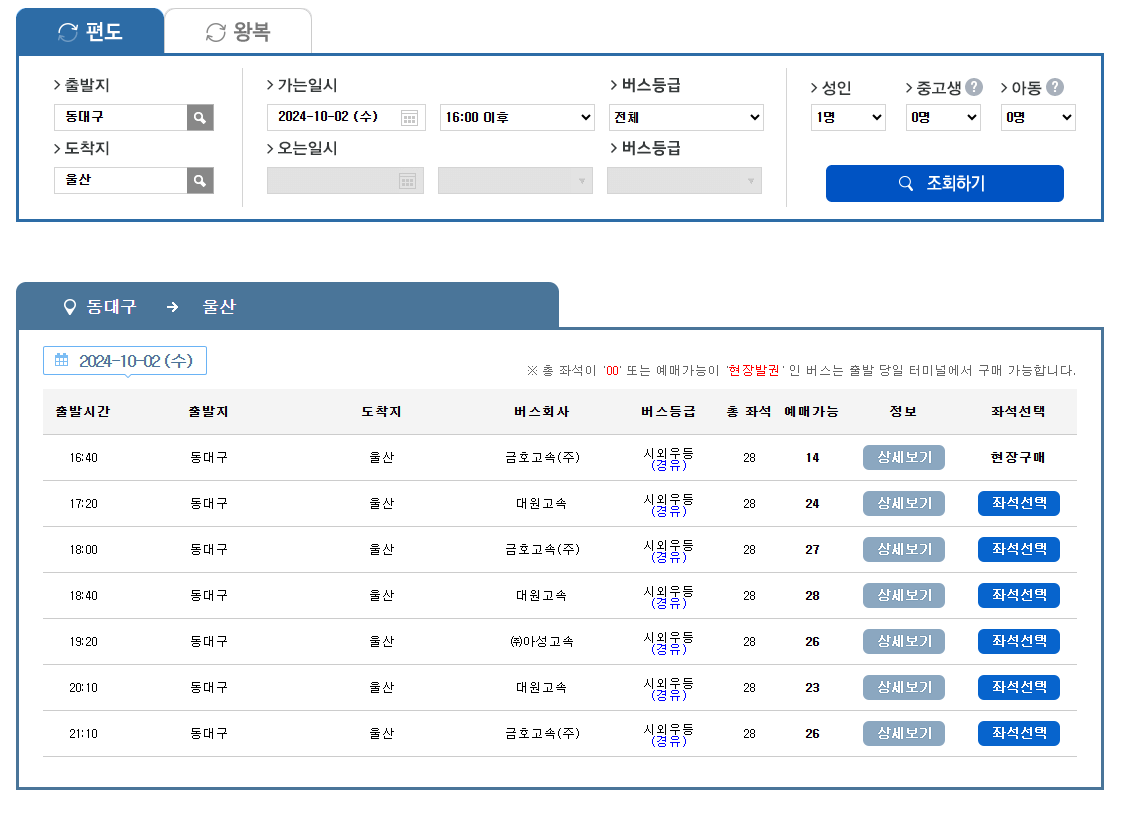This screenshot has height=831, width=1135.
Task: Click the help icon next to 아동
Action: (1055, 87)
